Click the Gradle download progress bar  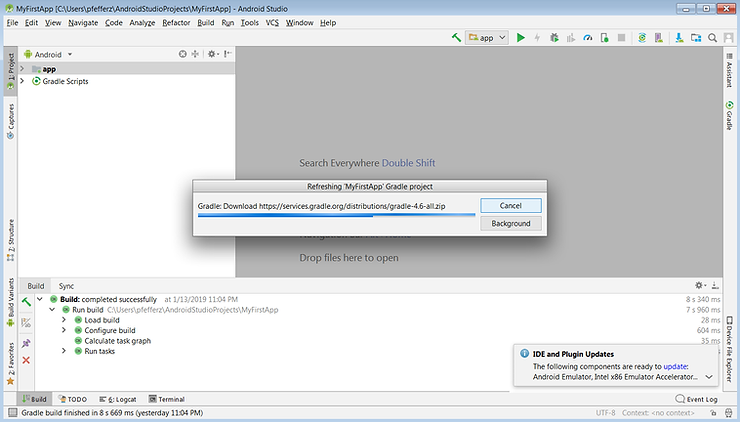(x=333, y=215)
